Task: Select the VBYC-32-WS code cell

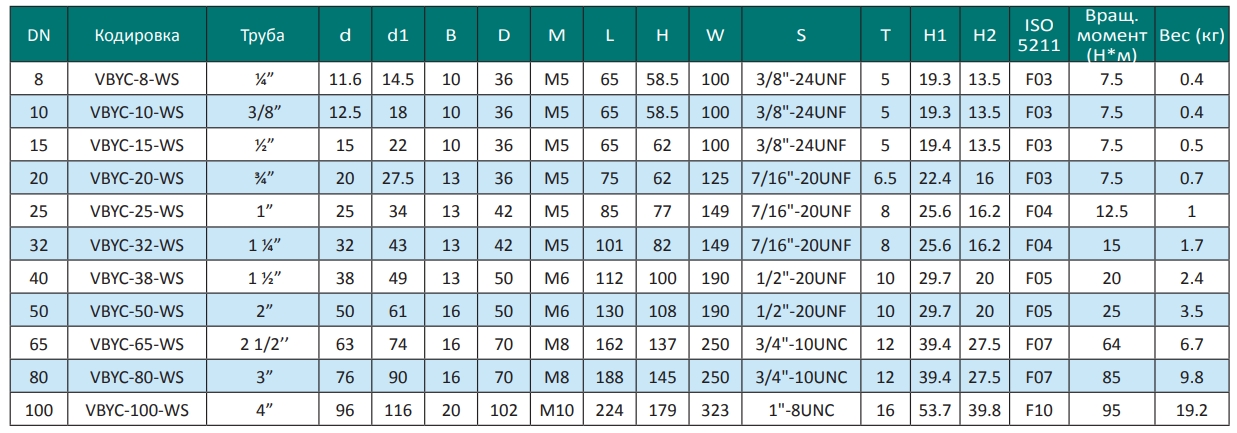Action: pos(137,245)
